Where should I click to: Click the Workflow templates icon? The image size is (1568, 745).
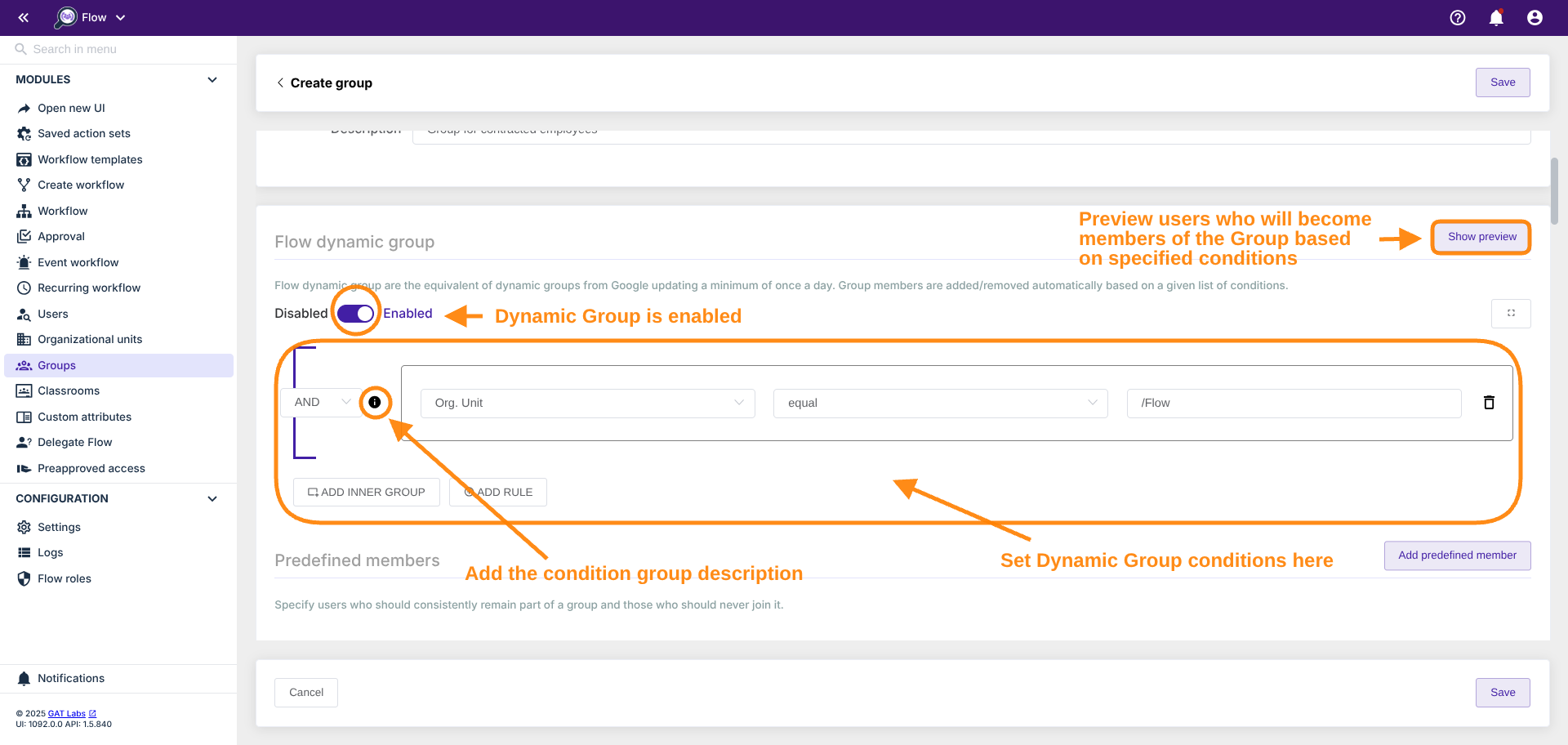pos(24,159)
